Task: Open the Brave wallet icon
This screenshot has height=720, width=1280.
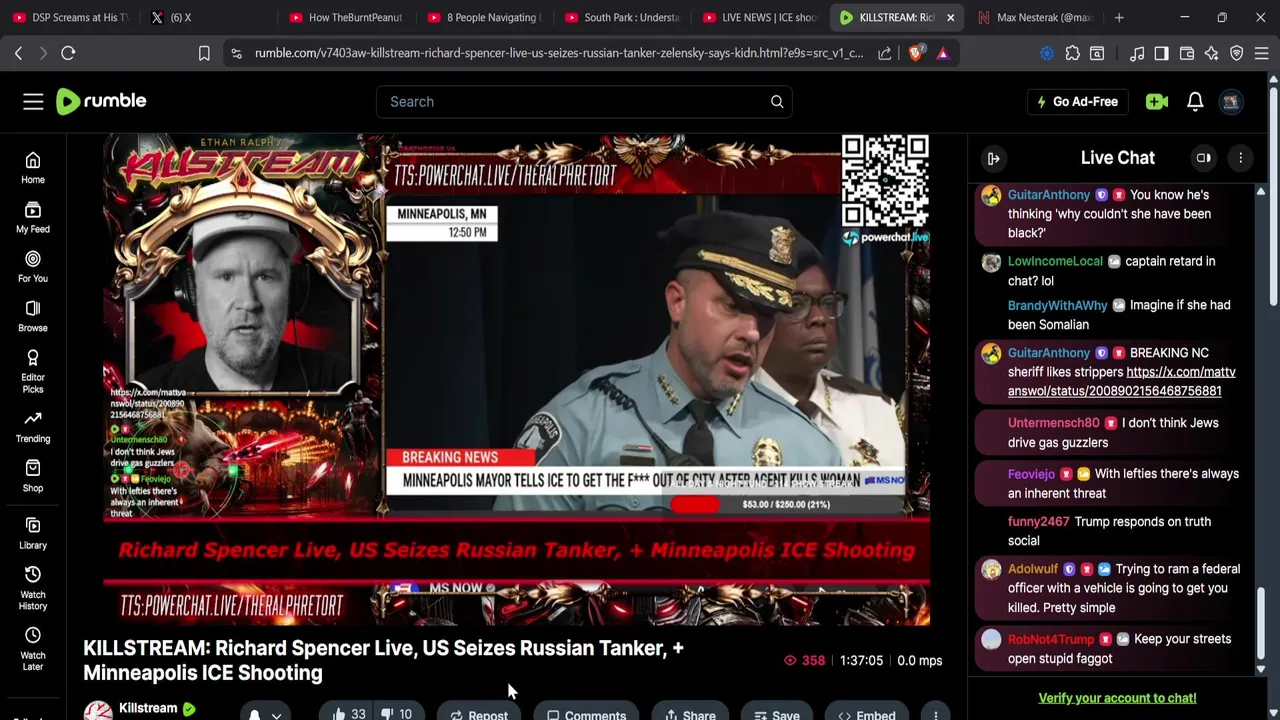Action: click(x=1187, y=53)
